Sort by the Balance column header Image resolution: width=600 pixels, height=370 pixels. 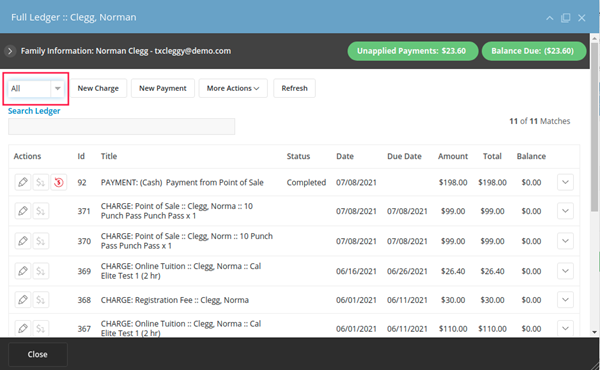tap(531, 156)
